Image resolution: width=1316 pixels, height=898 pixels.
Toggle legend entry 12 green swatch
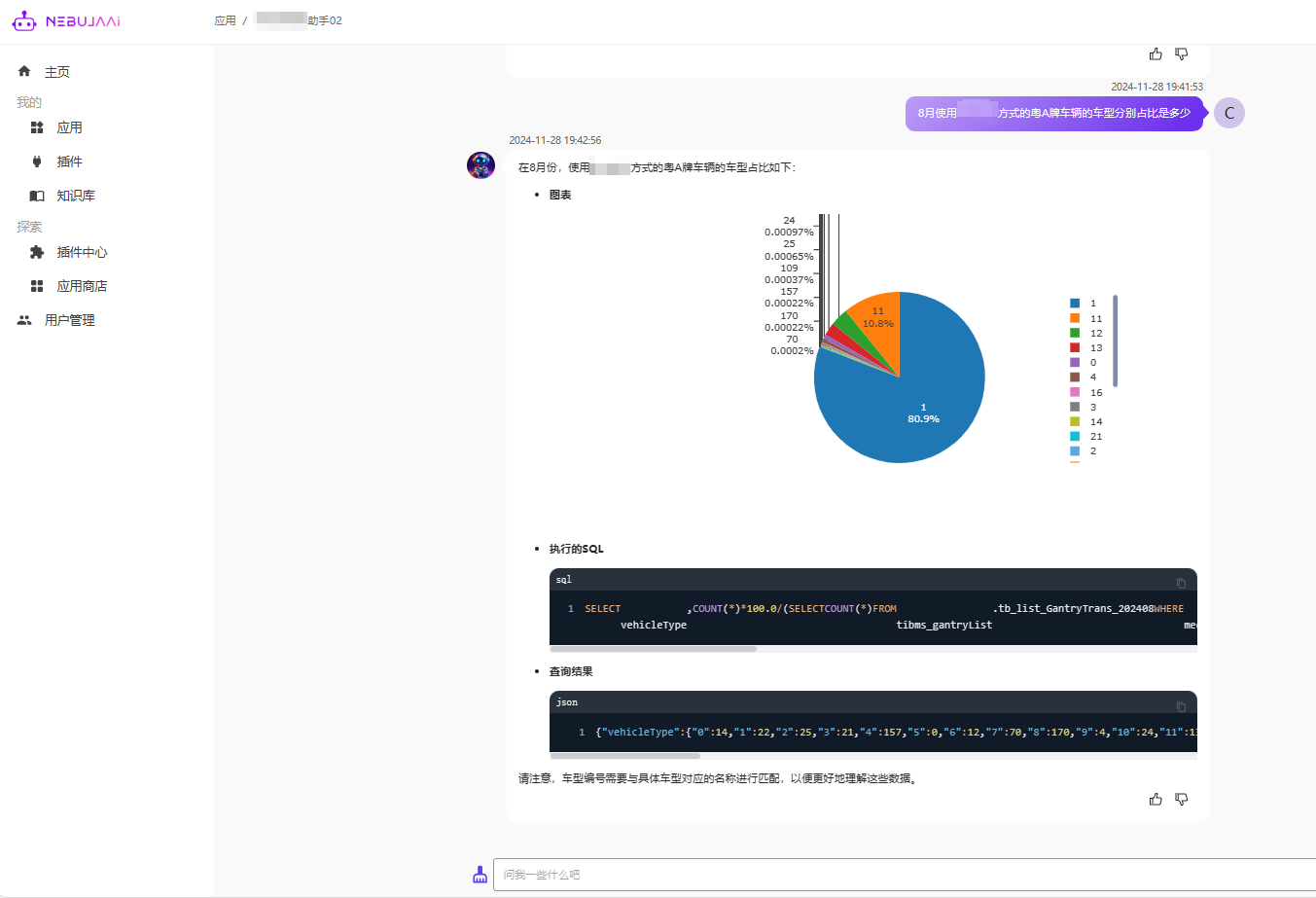pos(1075,333)
